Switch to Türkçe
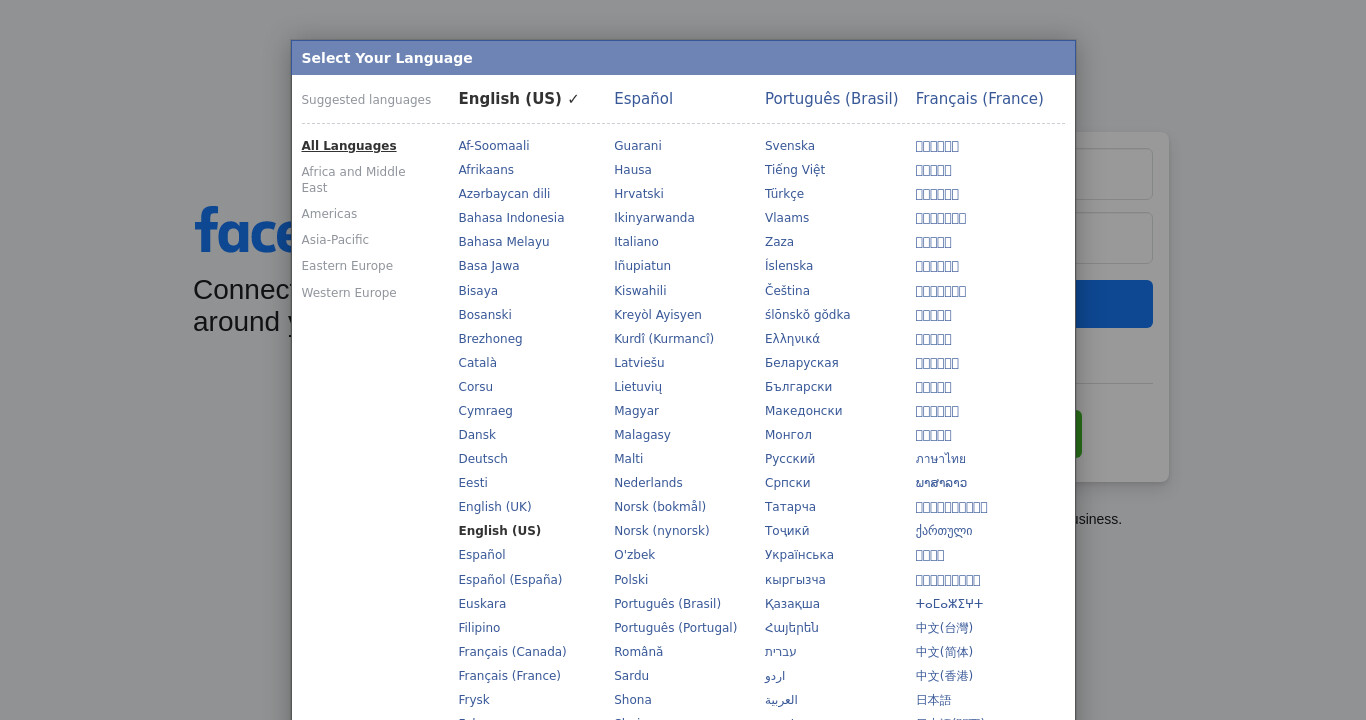Viewport: 1366px width, 720px height. [x=784, y=194]
